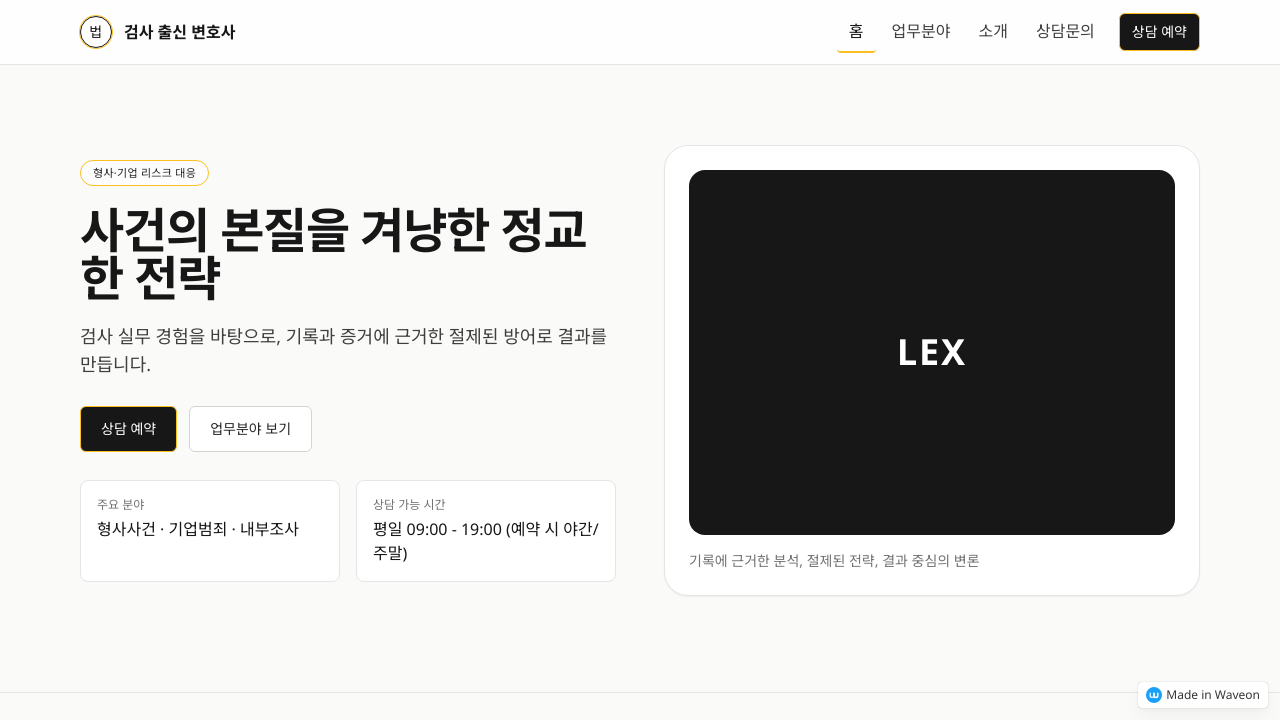Open the 홈 navigation tab

pos(856,32)
